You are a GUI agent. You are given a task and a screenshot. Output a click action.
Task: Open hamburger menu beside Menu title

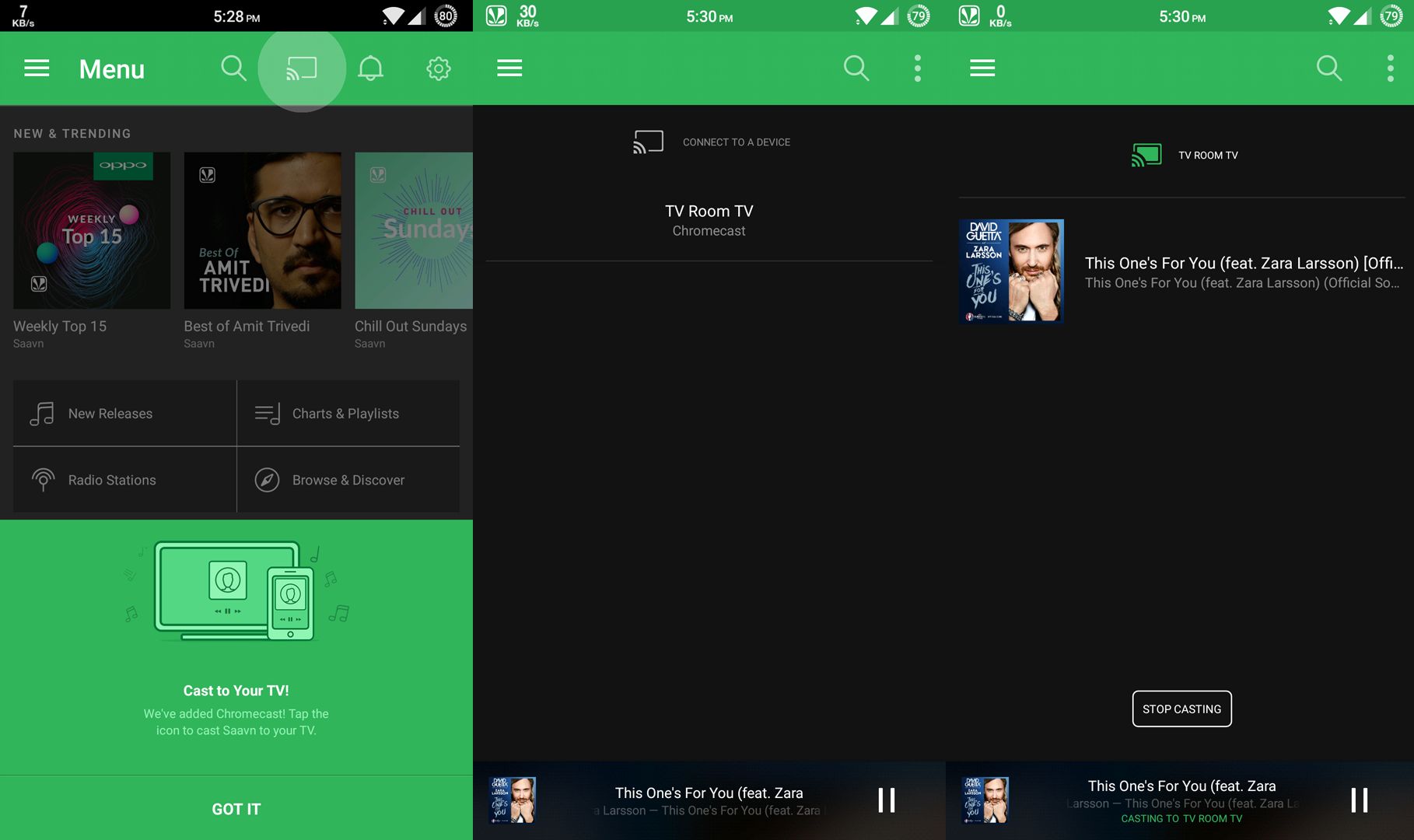37,68
